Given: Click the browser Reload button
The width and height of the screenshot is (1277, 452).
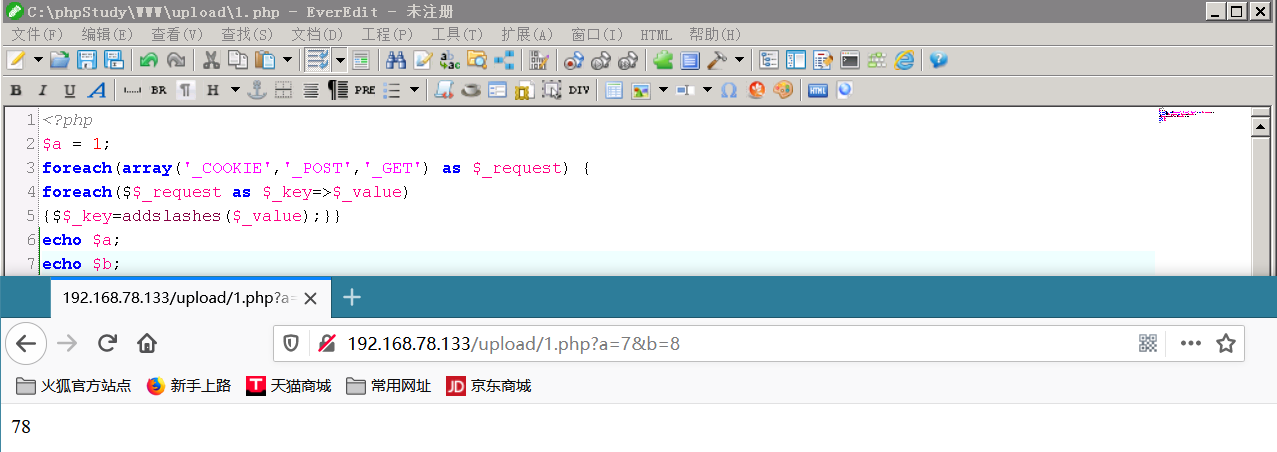Looking at the screenshot, I should (107, 344).
